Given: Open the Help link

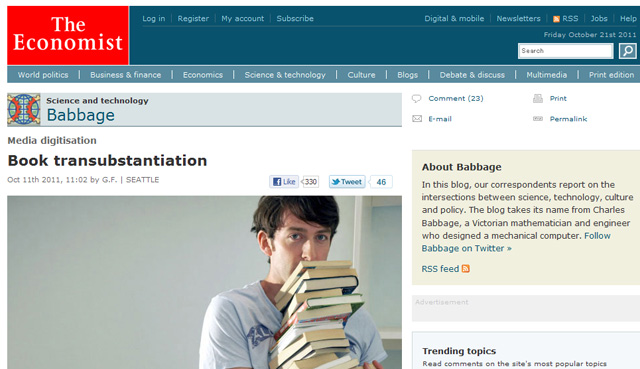Looking at the screenshot, I should pos(628,18).
